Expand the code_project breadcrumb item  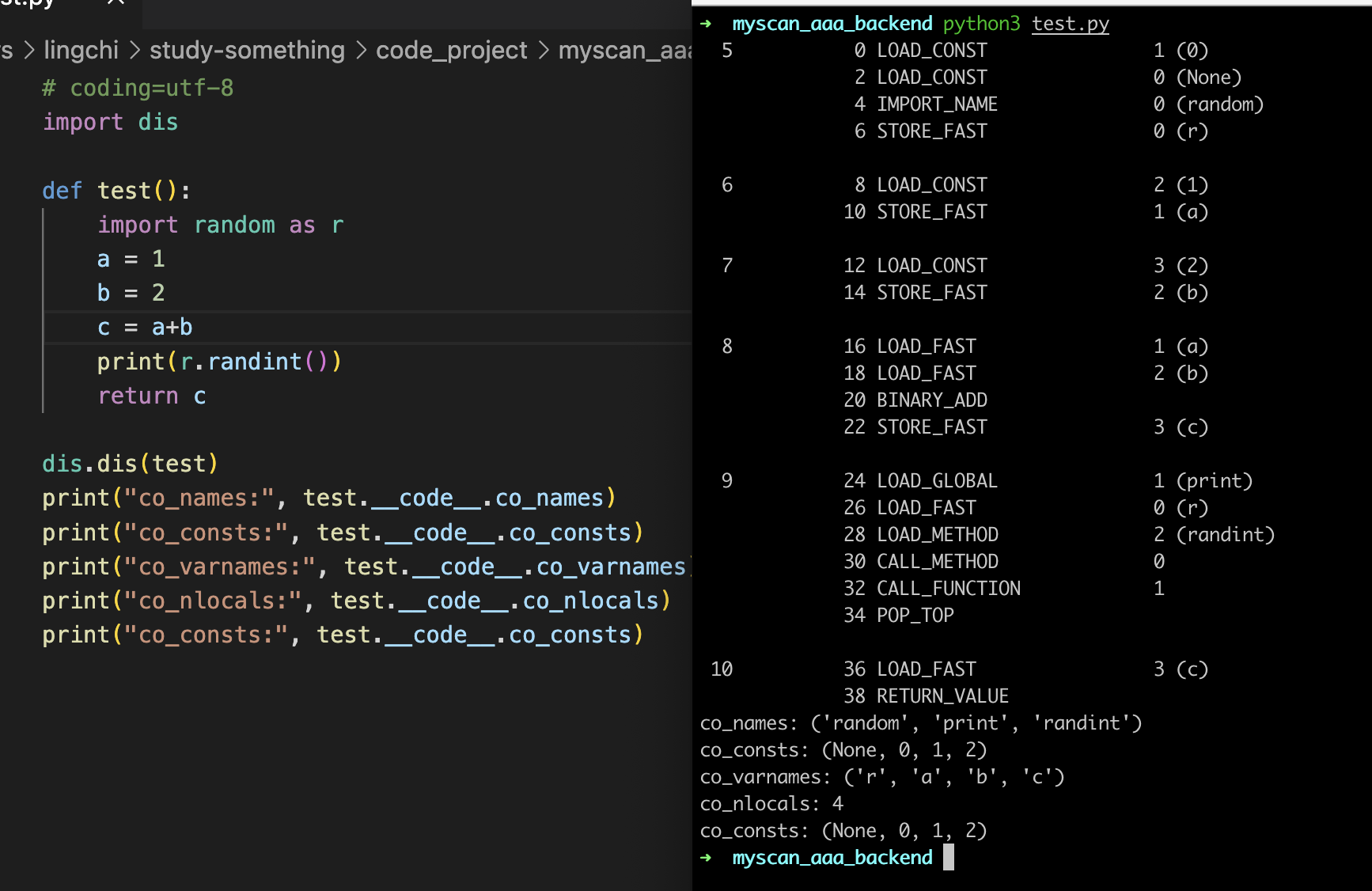(451, 51)
